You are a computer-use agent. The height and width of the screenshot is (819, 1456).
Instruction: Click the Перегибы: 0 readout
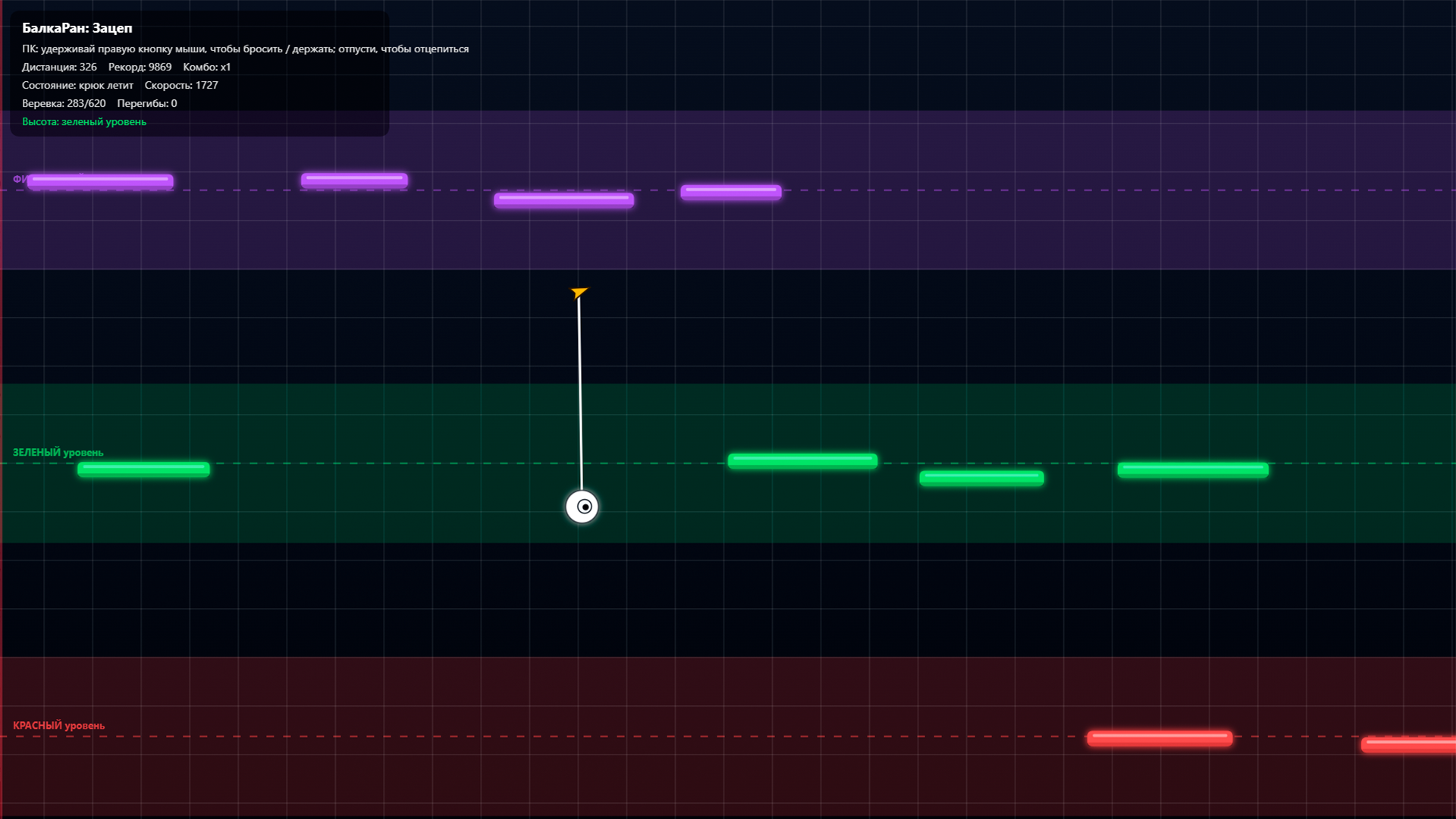pos(147,103)
